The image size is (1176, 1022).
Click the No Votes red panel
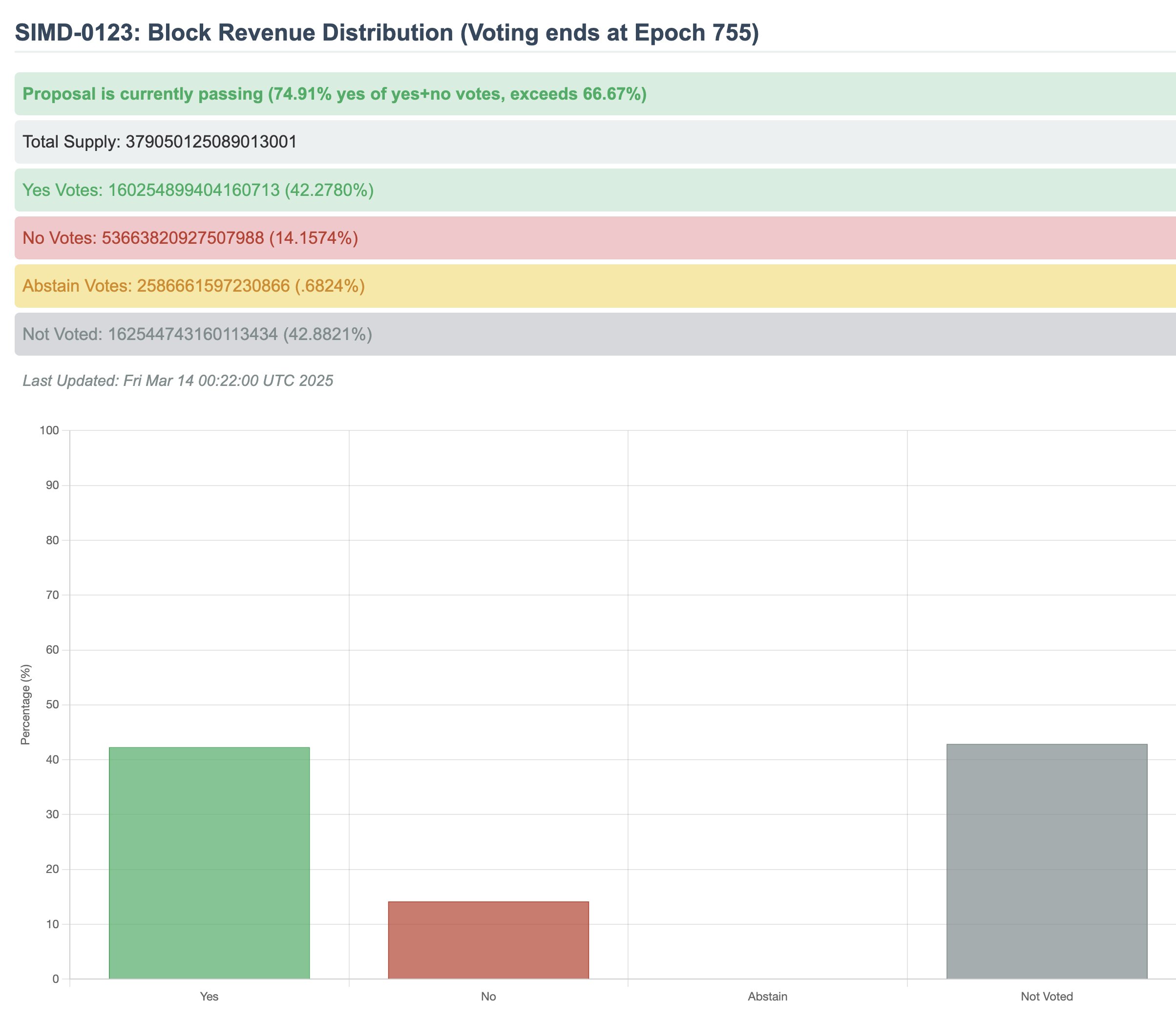(190, 238)
